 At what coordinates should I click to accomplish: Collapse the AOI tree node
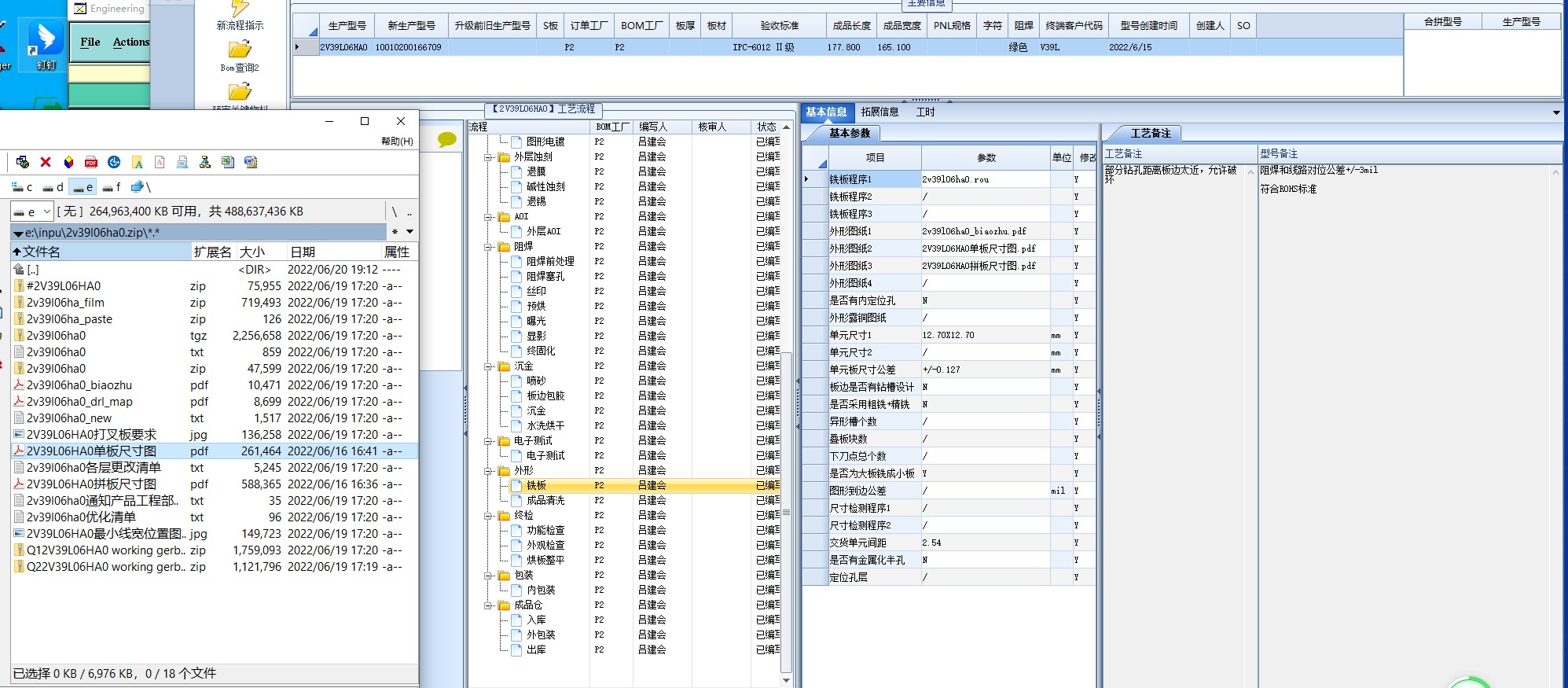coord(488,217)
